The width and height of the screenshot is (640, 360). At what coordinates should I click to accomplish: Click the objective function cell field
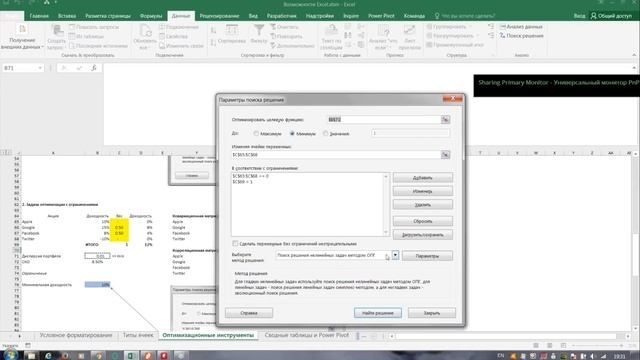(384, 120)
